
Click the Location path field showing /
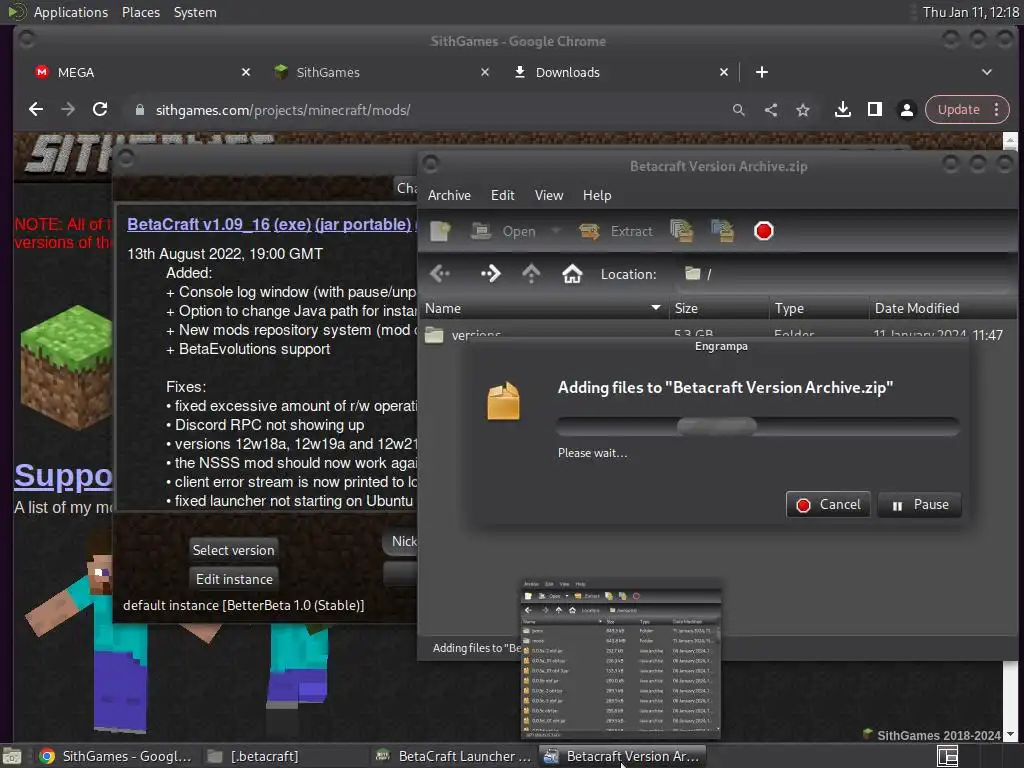pyautogui.click(x=846, y=274)
